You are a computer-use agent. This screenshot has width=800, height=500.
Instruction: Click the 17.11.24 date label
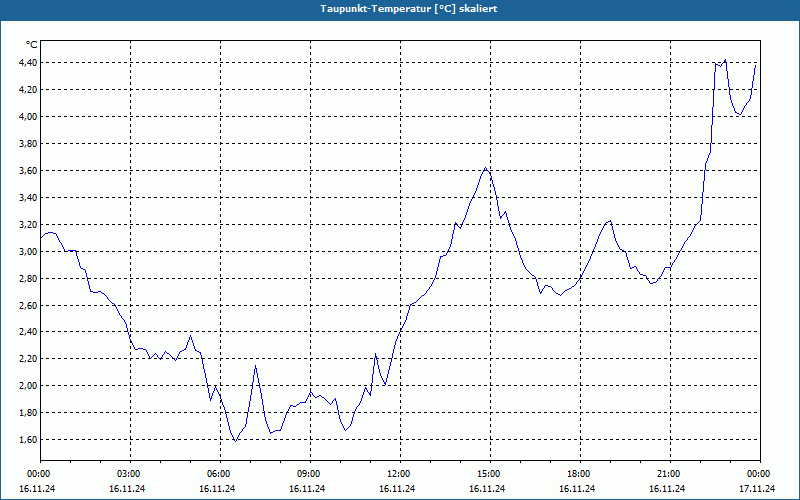(757, 489)
